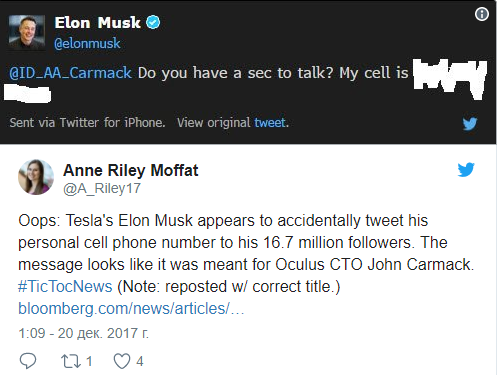The height and width of the screenshot is (375, 499).
Task: Retweet Anne Riley Moffat's tweet
Action: click(71, 361)
